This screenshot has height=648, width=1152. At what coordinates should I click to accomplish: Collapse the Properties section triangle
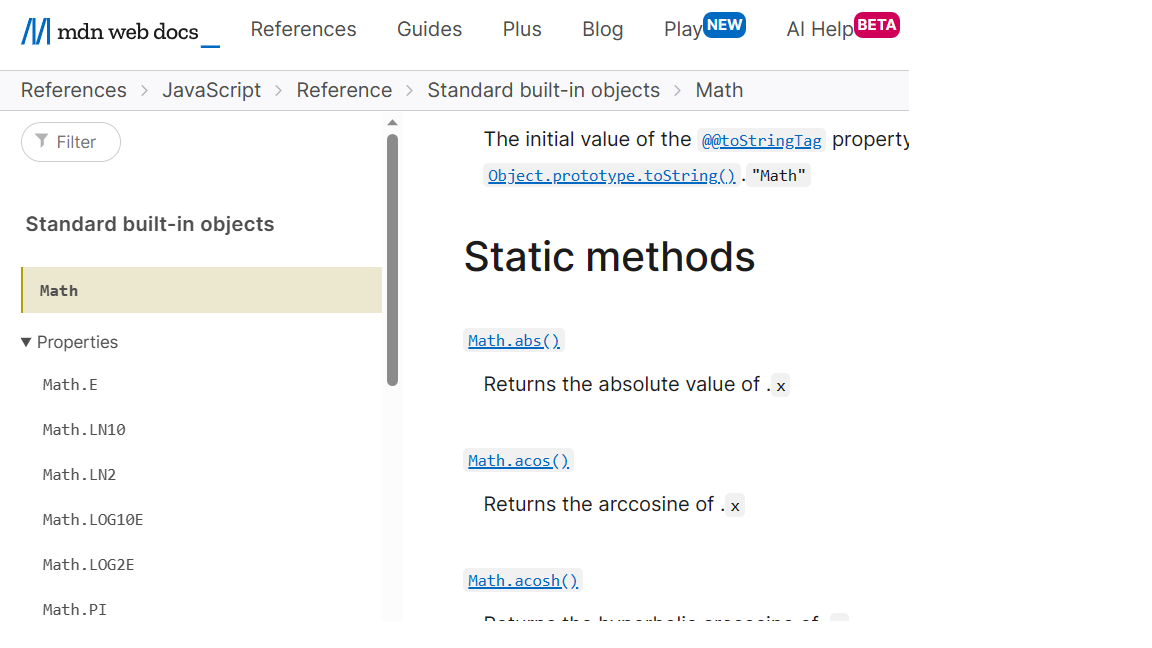tap(26, 342)
